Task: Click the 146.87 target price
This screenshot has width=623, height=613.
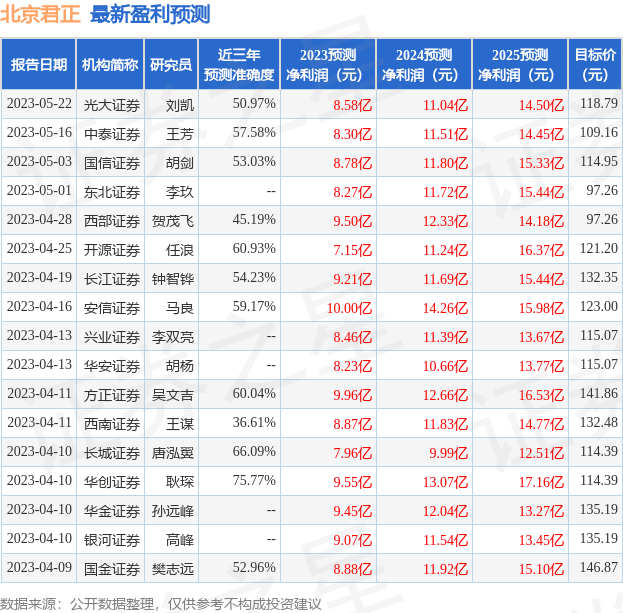Action: click(598, 567)
